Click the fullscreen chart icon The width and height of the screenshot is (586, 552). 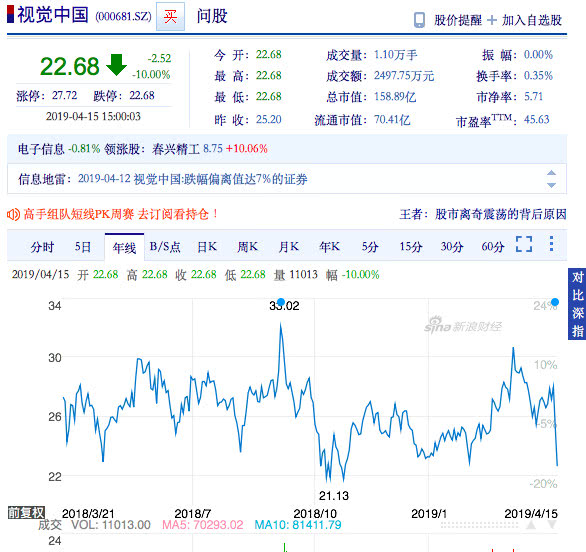pyautogui.click(x=524, y=244)
